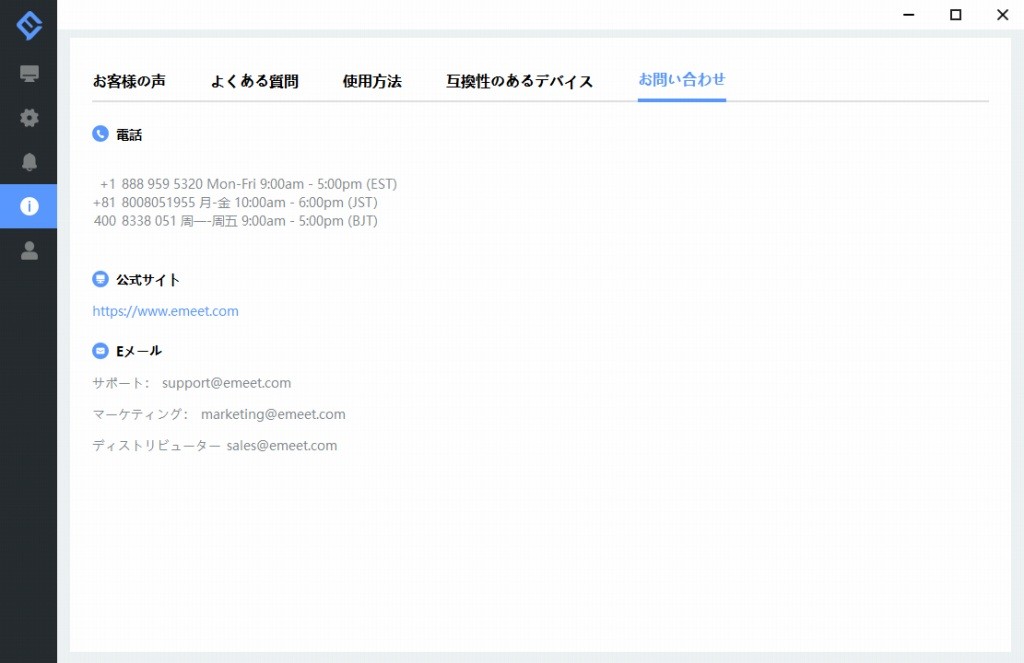Viewport: 1024px width, 663px height.
Task: Open the 互換性のあるデバイス tab
Action: tap(520, 81)
